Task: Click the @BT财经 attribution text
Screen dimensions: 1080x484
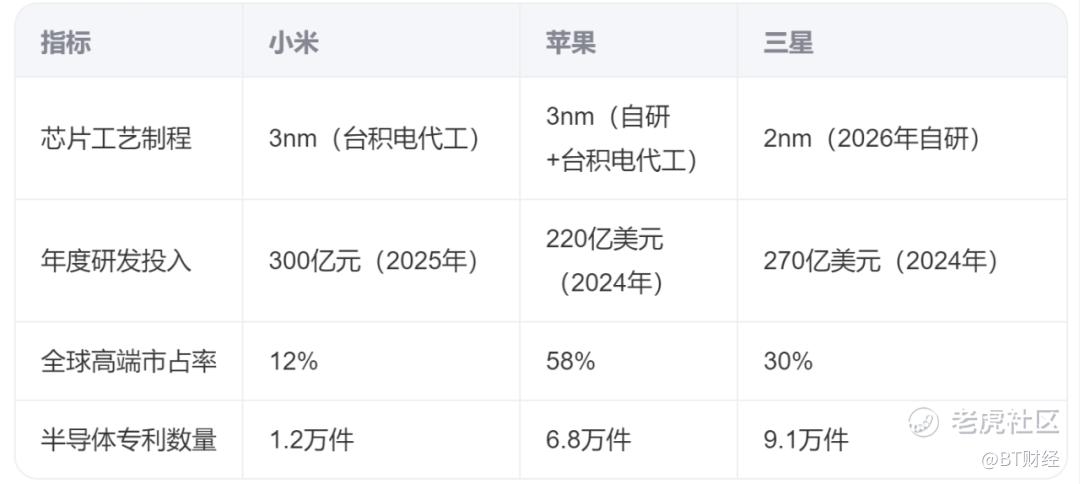Action: (x=1021, y=460)
